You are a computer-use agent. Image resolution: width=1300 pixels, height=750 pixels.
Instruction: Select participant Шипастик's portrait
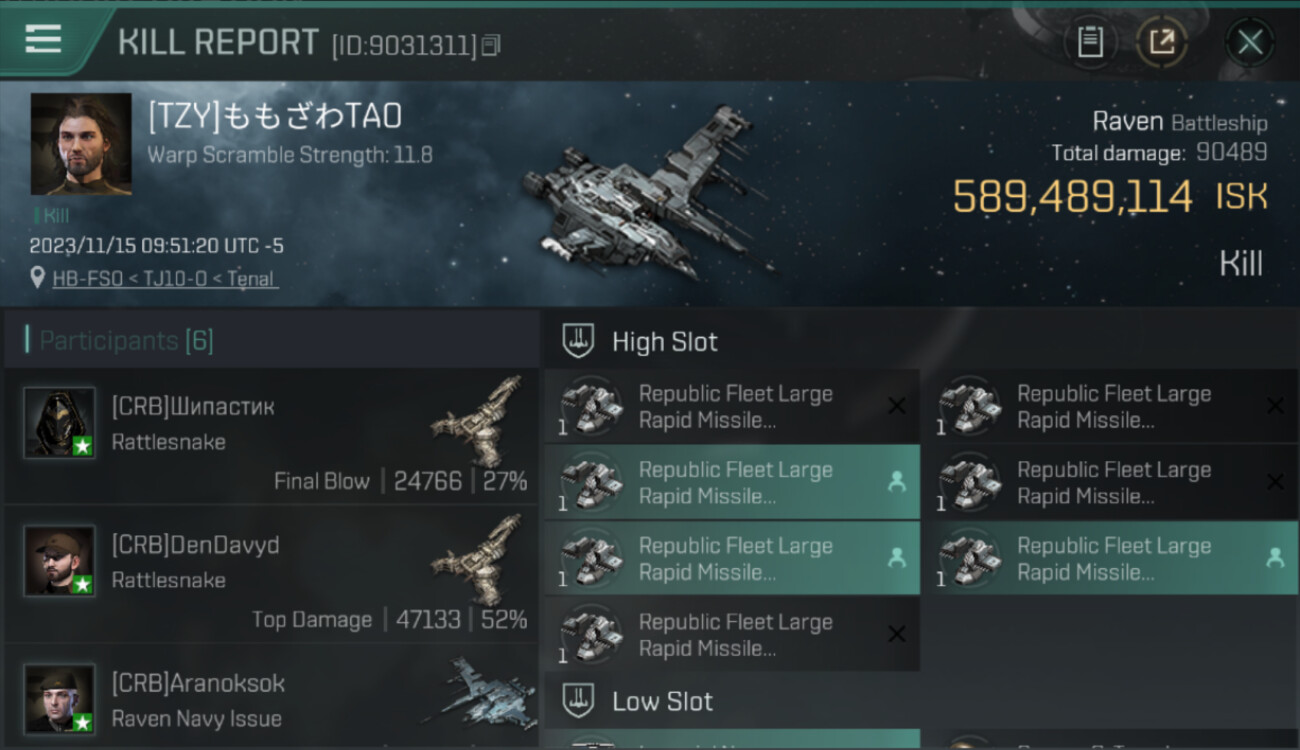point(60,423)
